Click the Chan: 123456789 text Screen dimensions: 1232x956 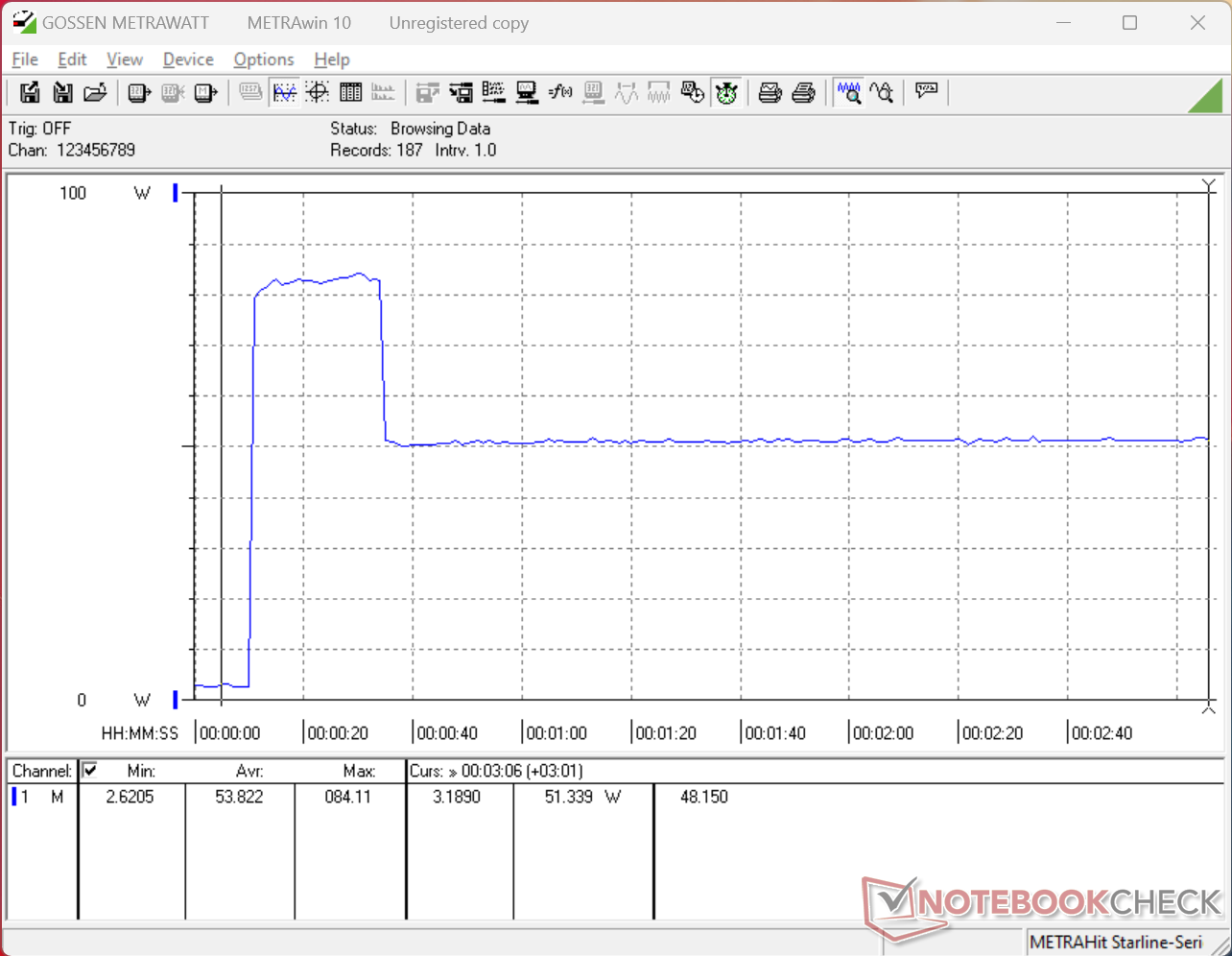pyautogui.click(x=72, y=150)
